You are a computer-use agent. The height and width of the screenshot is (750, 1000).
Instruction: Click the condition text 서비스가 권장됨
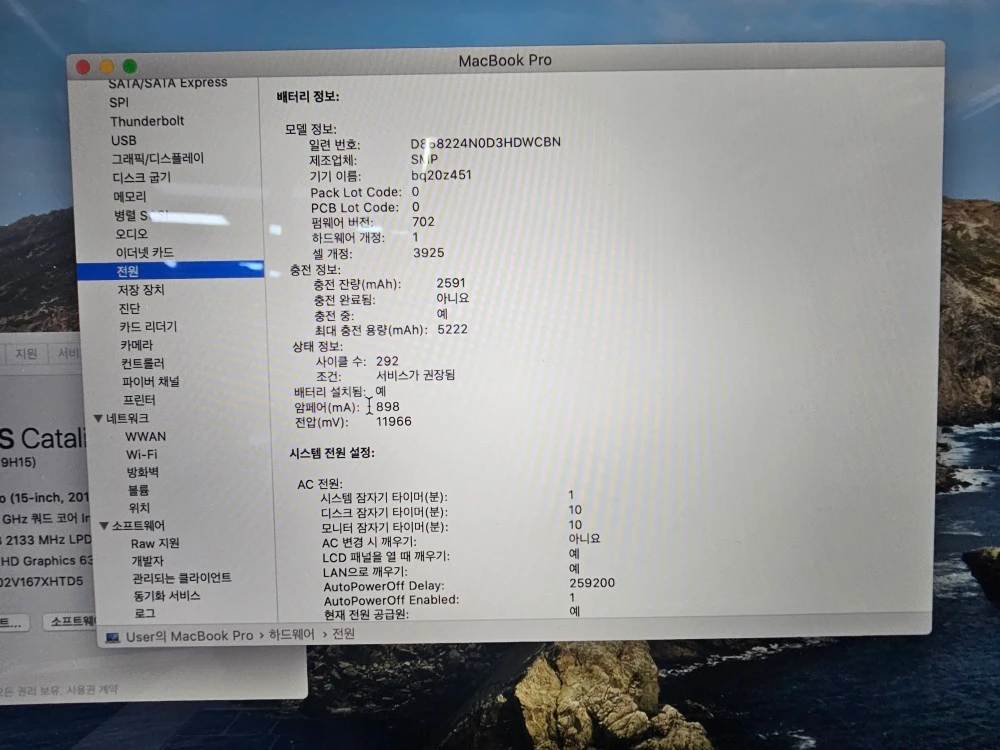pos(415,375)
